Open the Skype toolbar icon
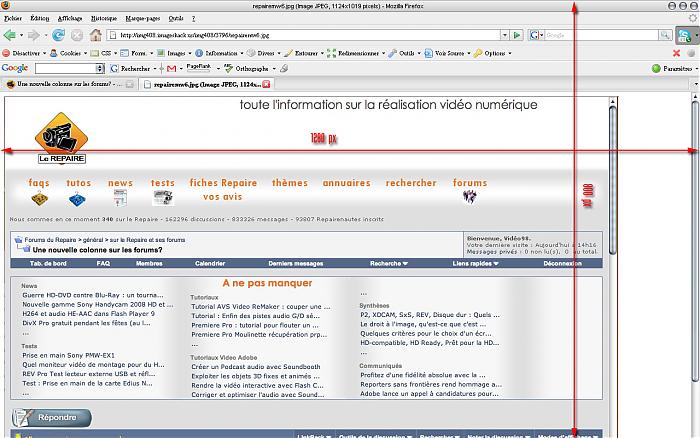700x438 pixels. [684, 35]
